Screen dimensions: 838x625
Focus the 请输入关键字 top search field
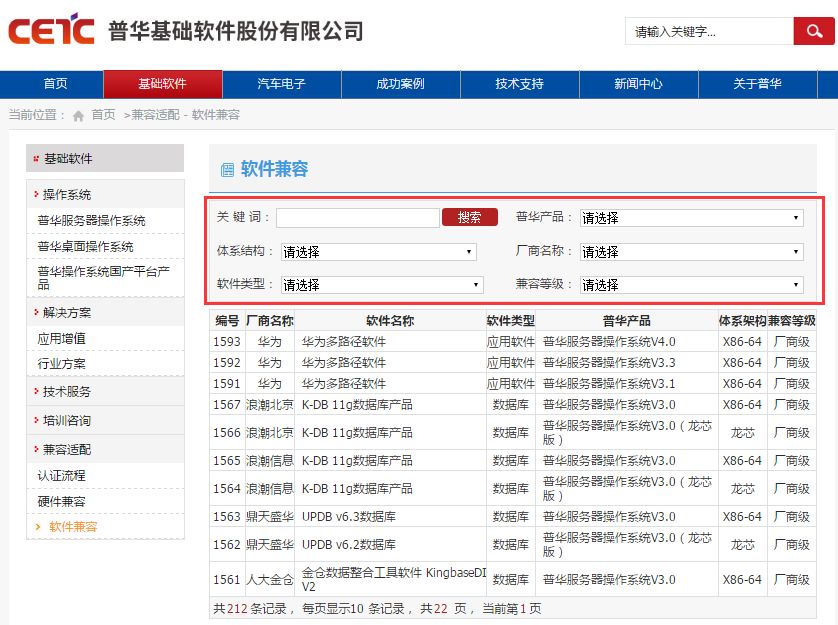tap(709, 31)
